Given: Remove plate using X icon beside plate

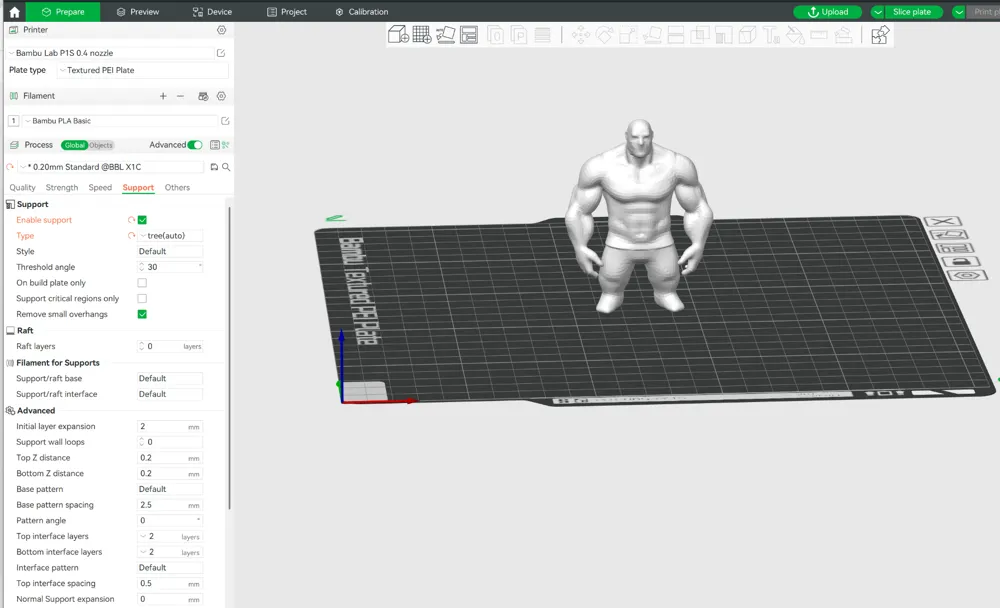Looking at the screenshot, I should pyautogui.click(x=943, y=221).
